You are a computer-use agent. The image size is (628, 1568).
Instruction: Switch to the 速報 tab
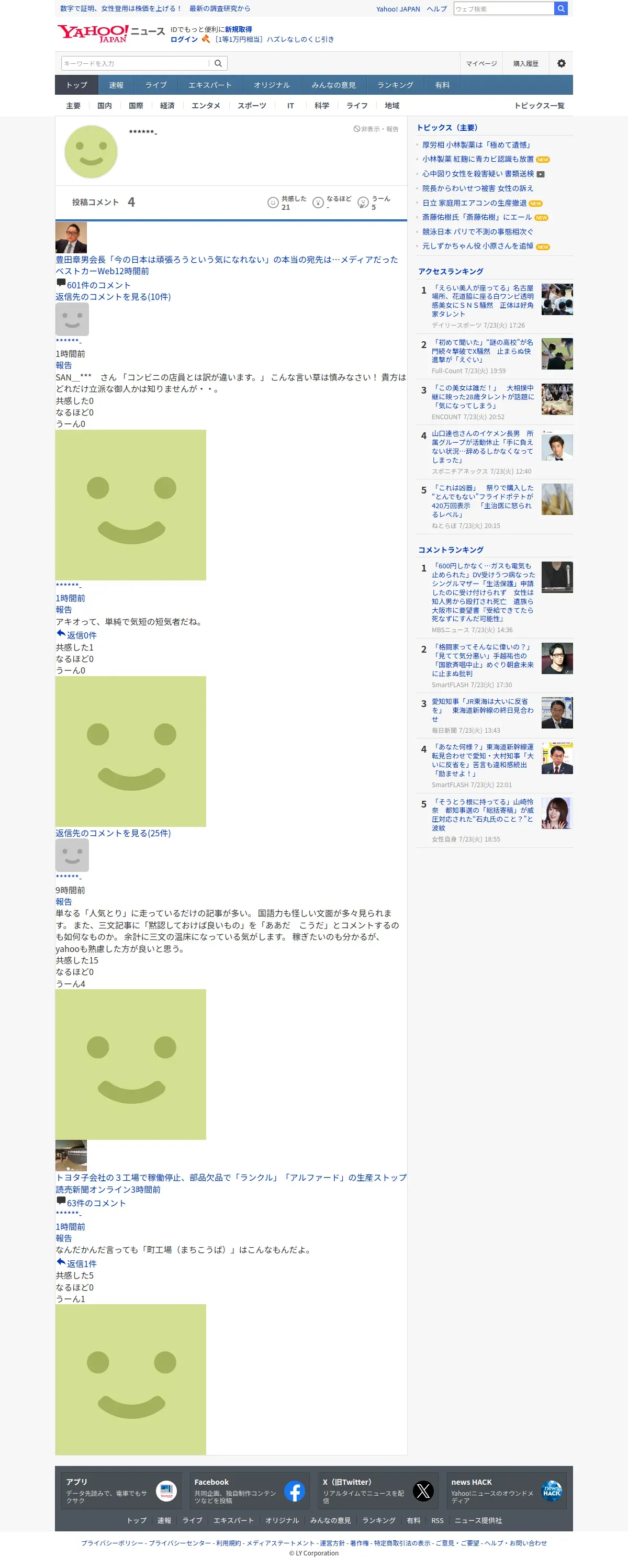[116, 85]
